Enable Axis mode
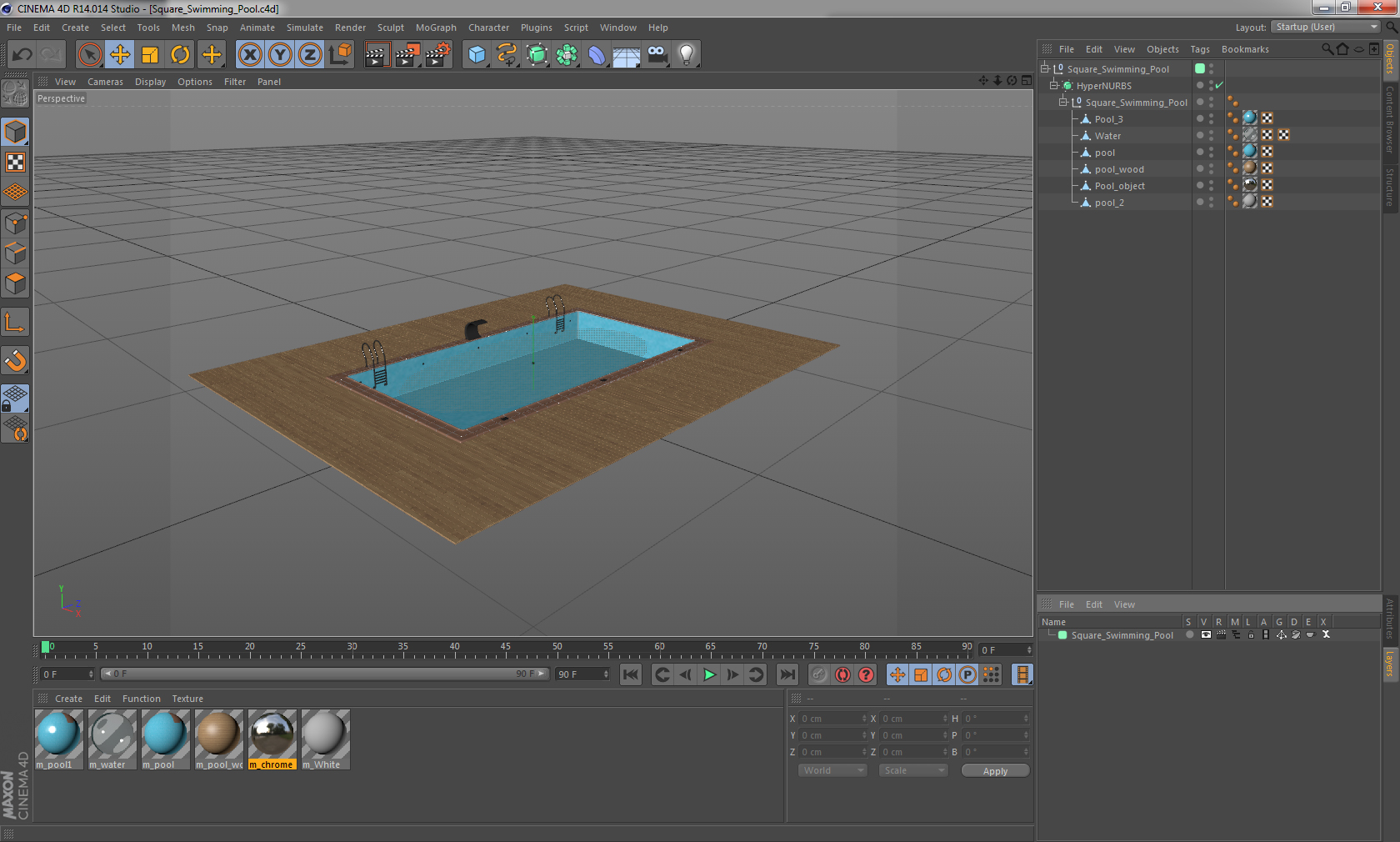Screen dimensions: 1400x842 (x=16, y=323)
